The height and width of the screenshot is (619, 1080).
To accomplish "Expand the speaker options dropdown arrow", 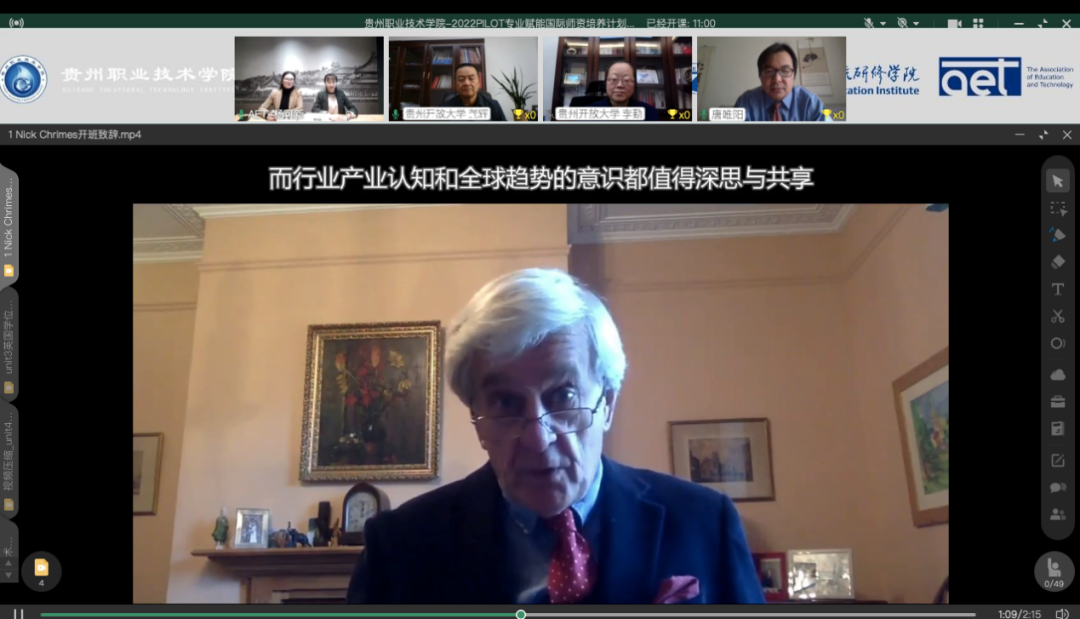I will point(917,23).
